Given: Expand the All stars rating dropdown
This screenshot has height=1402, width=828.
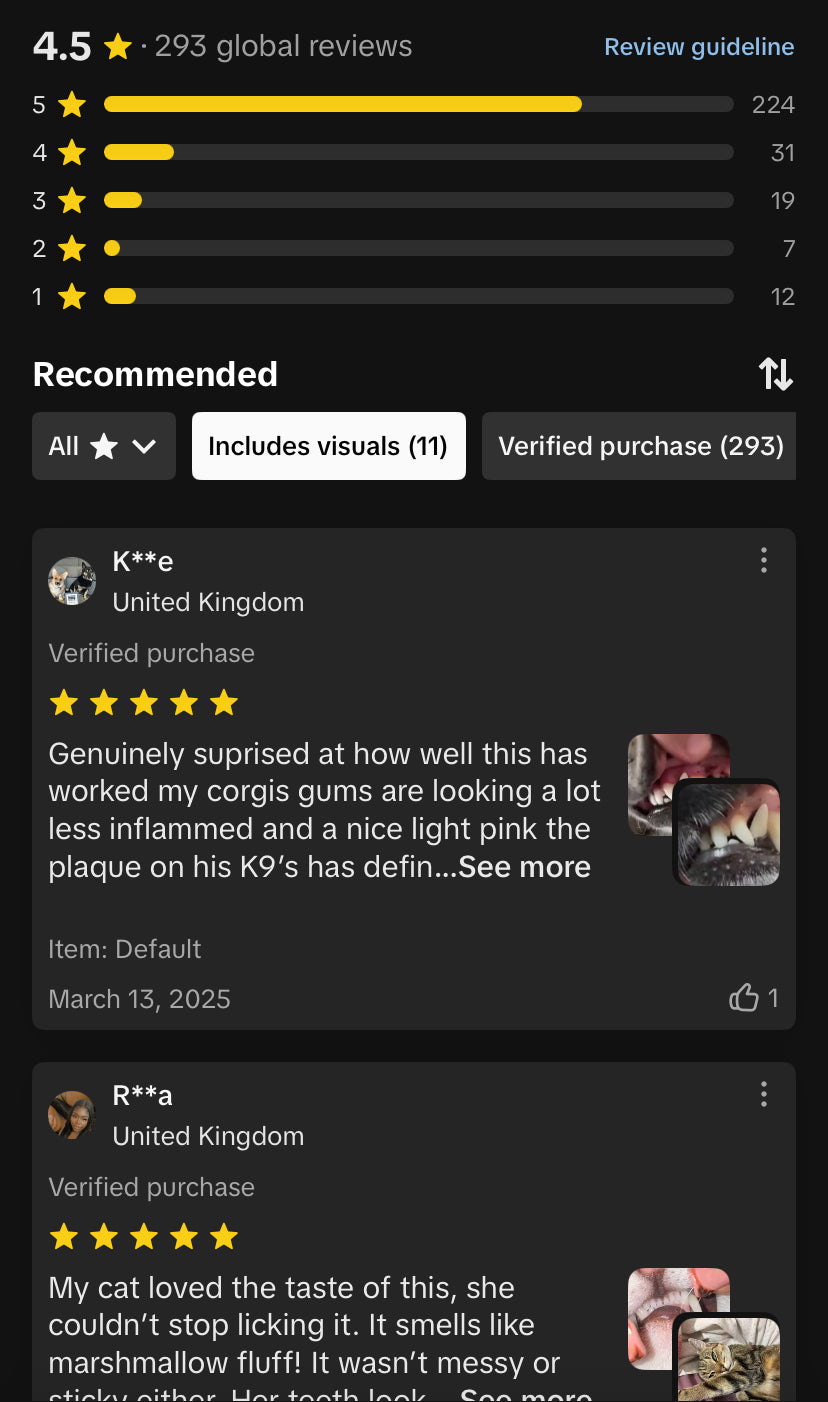Looking at the screenshot, I should coord(104,446).
